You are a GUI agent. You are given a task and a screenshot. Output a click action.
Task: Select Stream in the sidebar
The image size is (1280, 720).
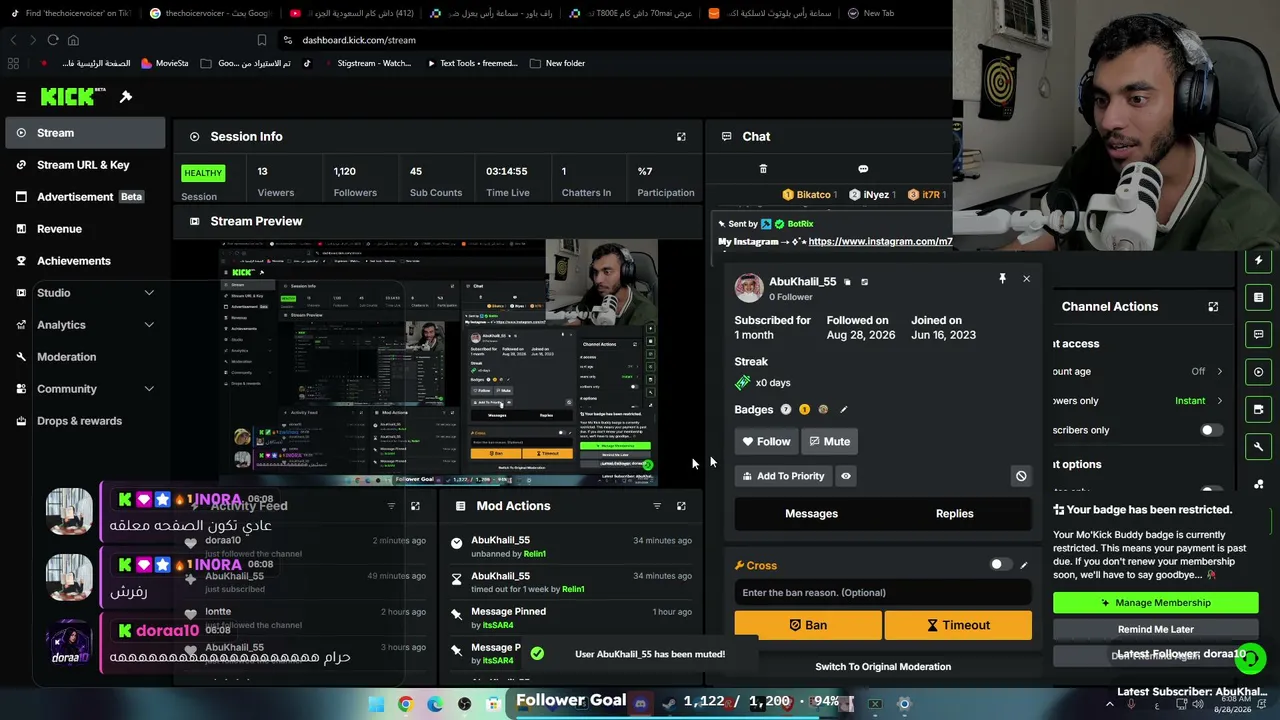[85, 133]
